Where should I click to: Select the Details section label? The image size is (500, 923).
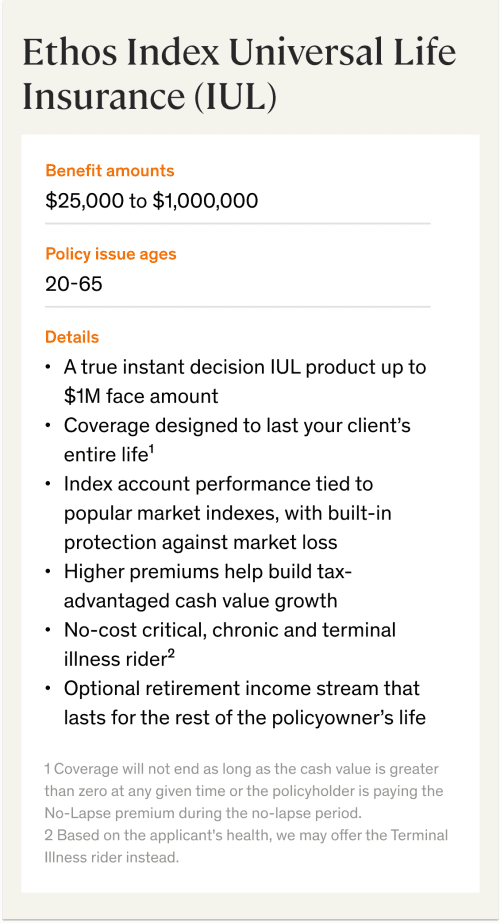(72, 337)
